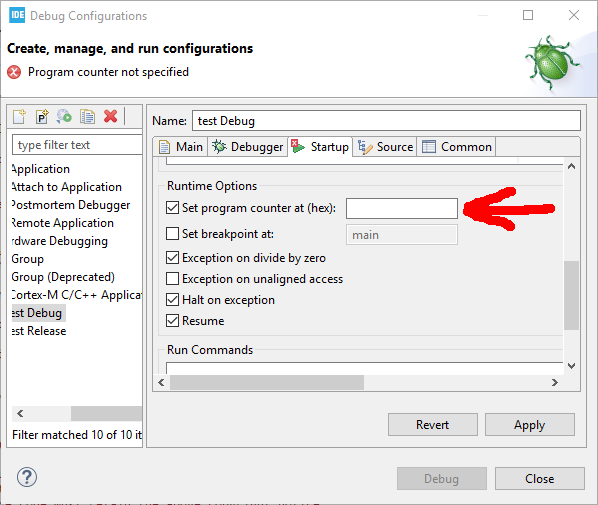Select the top 'Application' list entry
Screen dimensions: 598x505
(40, 169)
